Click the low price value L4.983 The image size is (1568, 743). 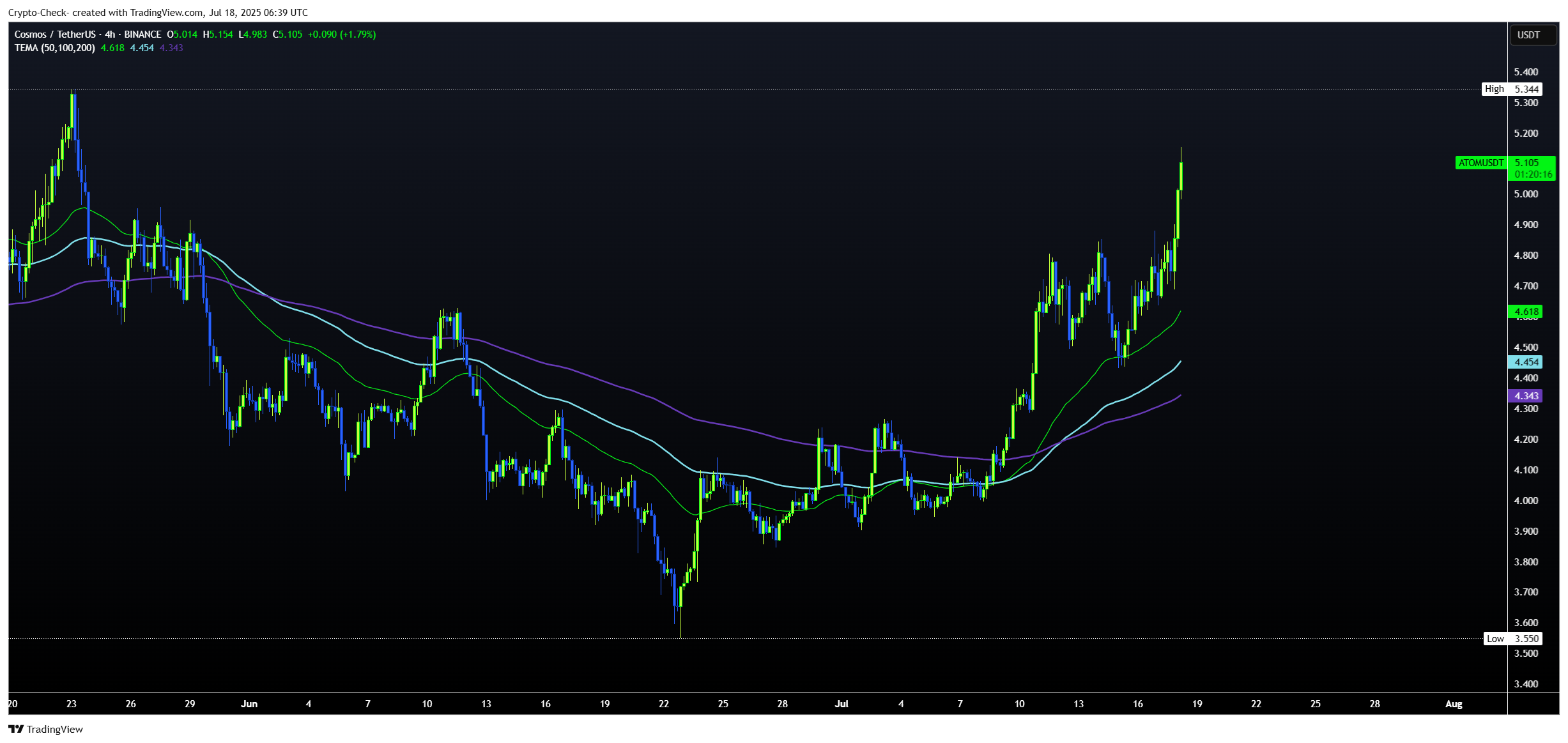[x=253, y=34]
